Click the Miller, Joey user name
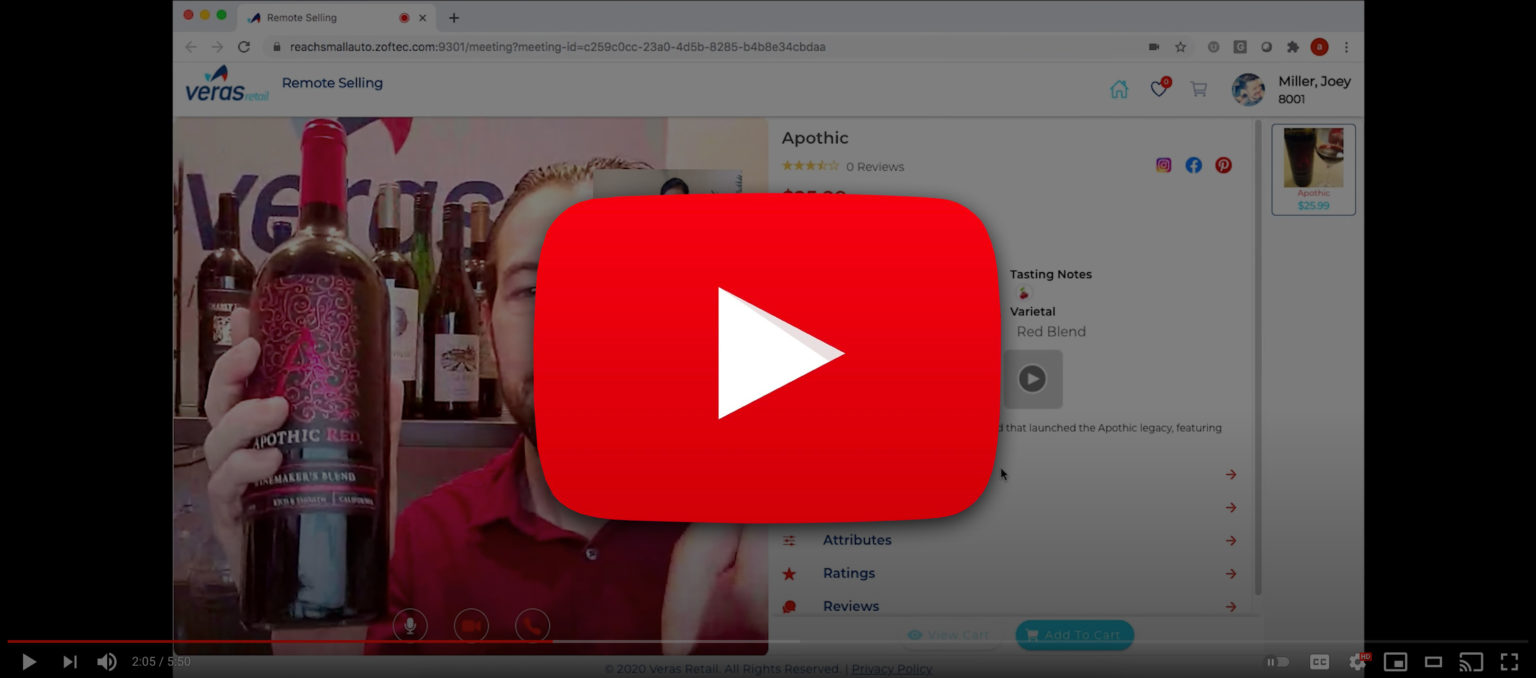The width and height of the screenshot is (1536, 678). click(1314, 82)
